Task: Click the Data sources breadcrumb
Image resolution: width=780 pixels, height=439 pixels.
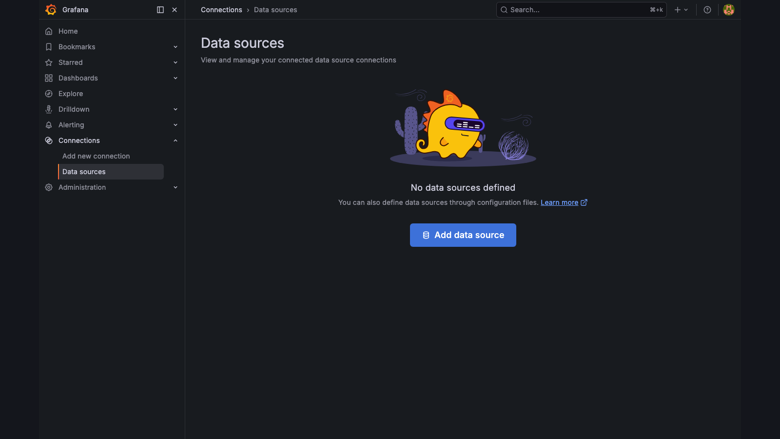Action: [275, 9]
